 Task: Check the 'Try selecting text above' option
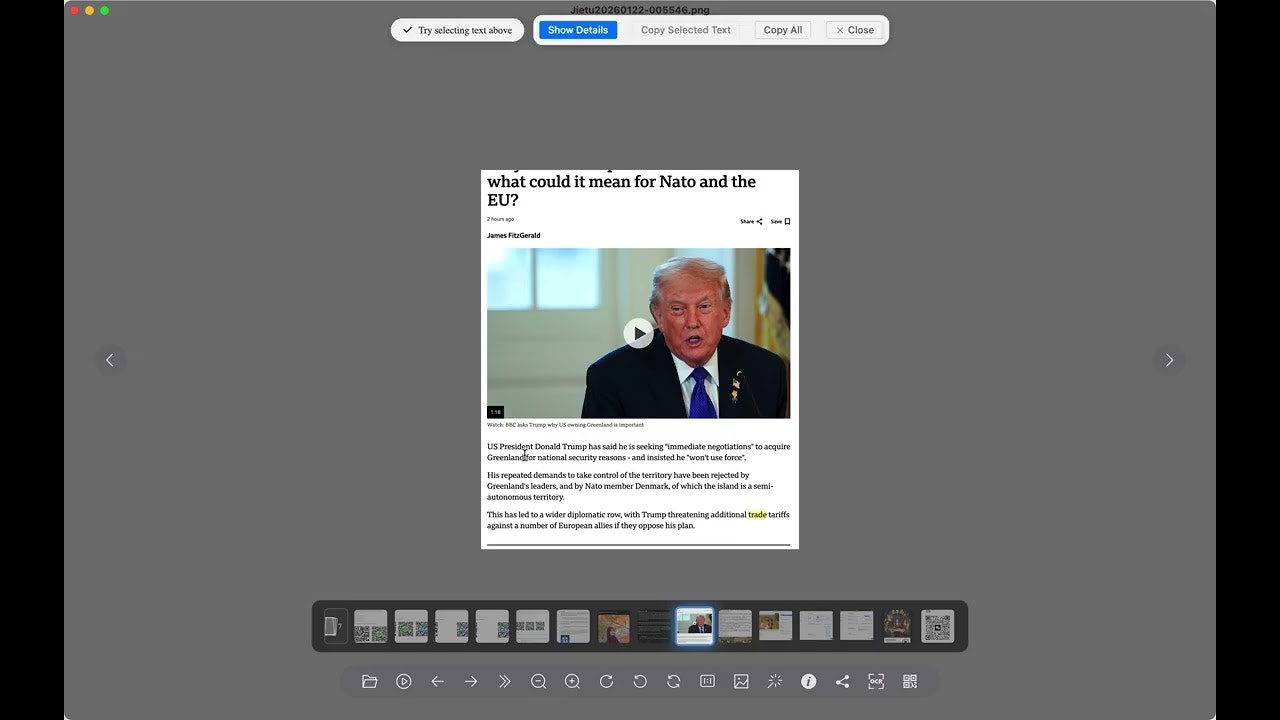click(x=456, y=30)
